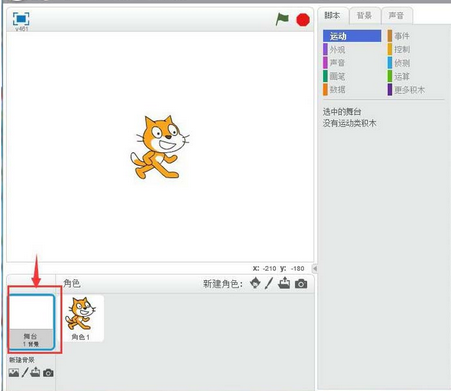
Task: Click the 没有运动类积木 message text
Action: (x=349, y=123)
